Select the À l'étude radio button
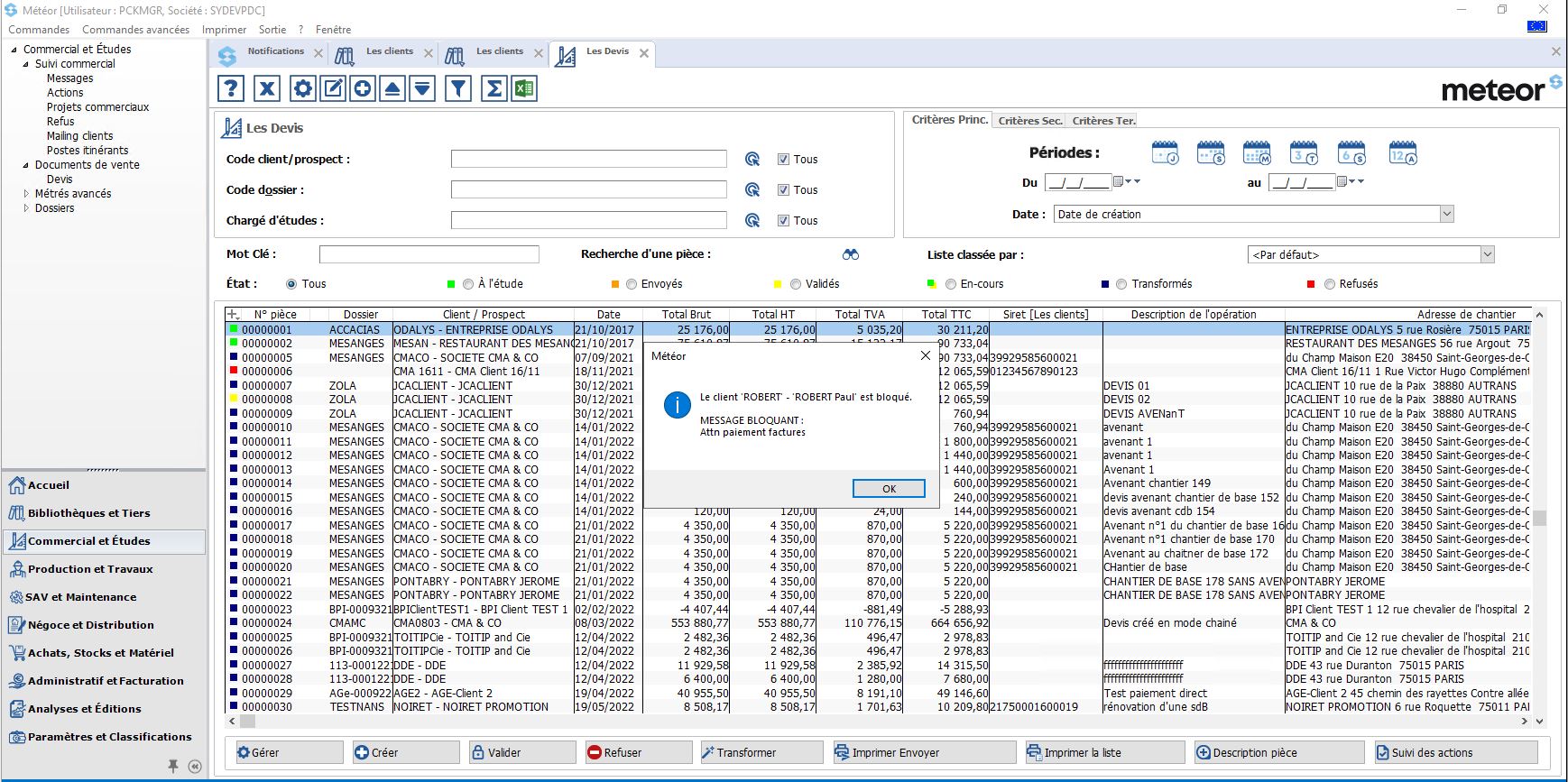 468,284
